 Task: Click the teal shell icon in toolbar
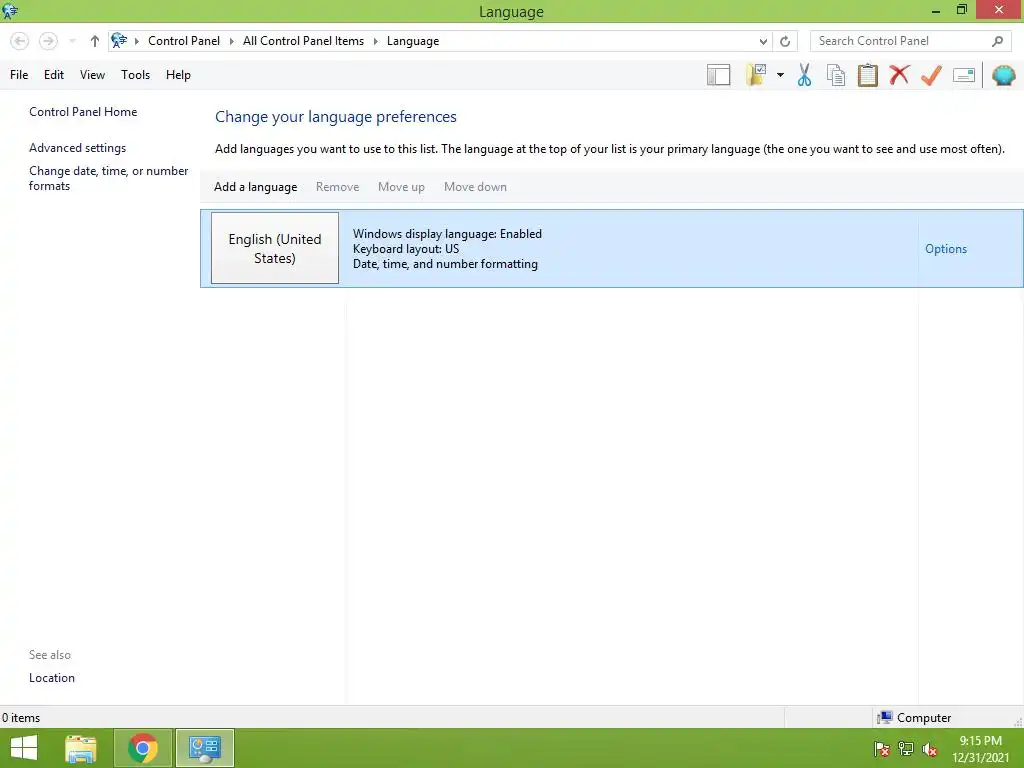coord(1003,75)
